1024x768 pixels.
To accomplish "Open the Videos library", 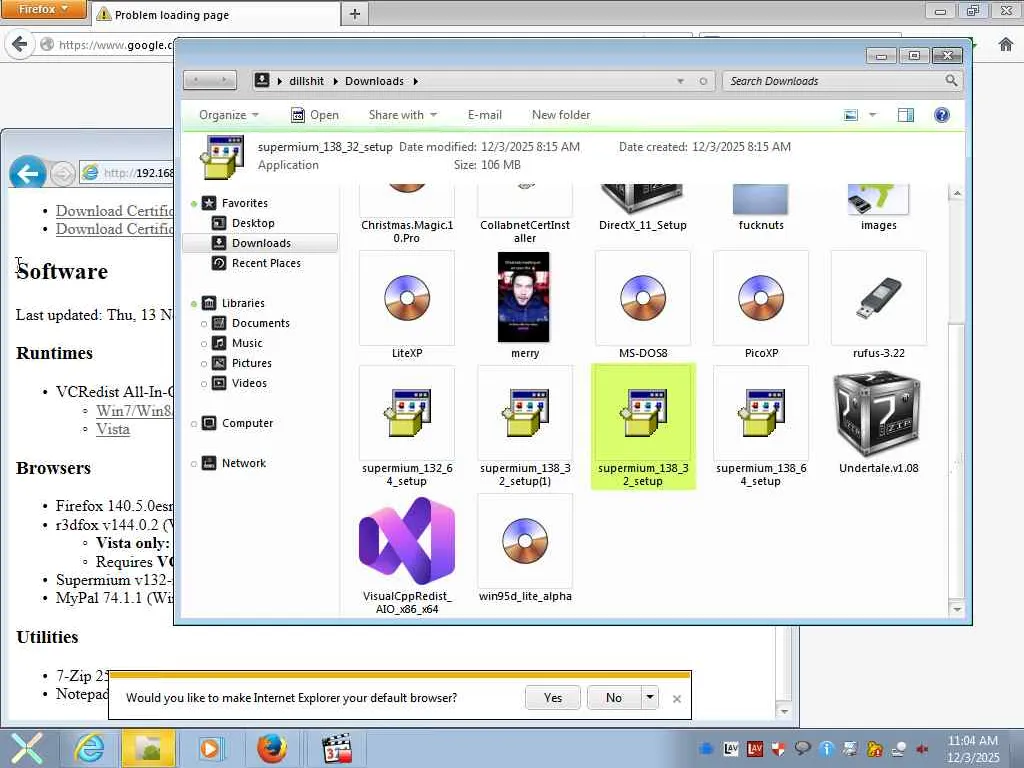I will point(249,383).
